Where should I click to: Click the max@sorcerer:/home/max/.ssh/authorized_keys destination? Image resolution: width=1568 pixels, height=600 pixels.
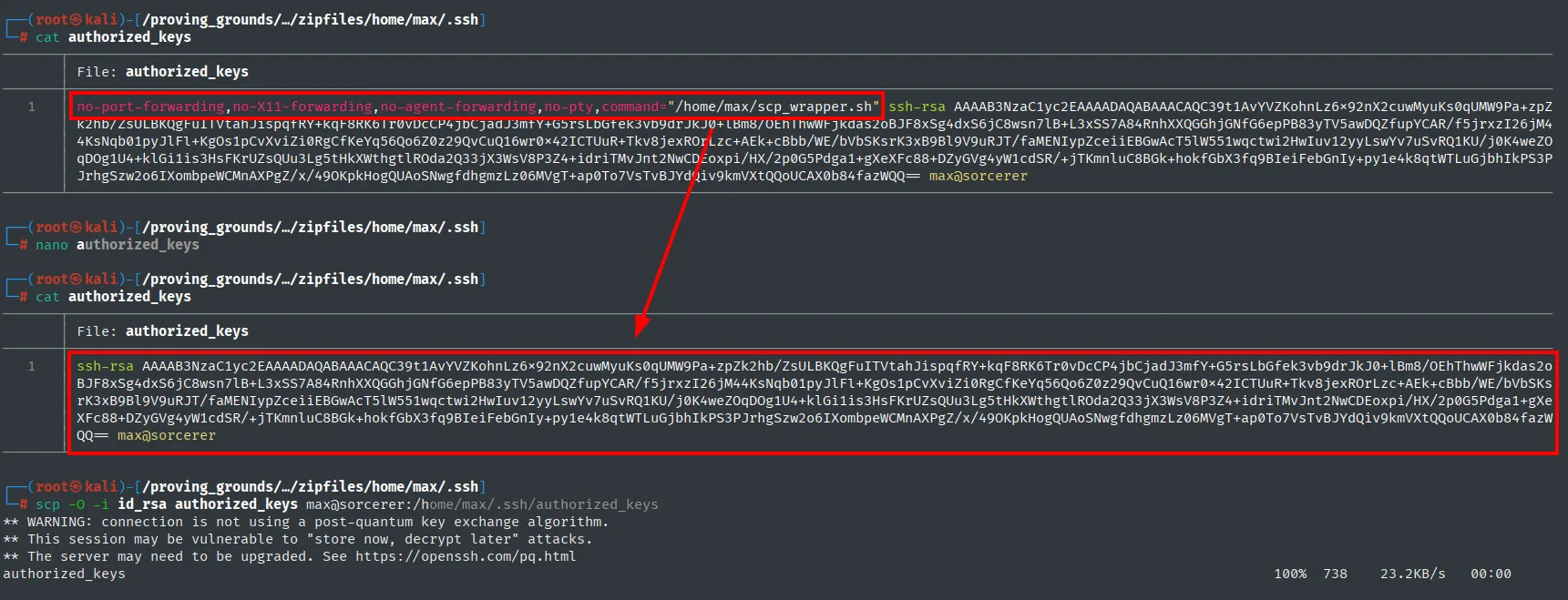coord(482,504)
